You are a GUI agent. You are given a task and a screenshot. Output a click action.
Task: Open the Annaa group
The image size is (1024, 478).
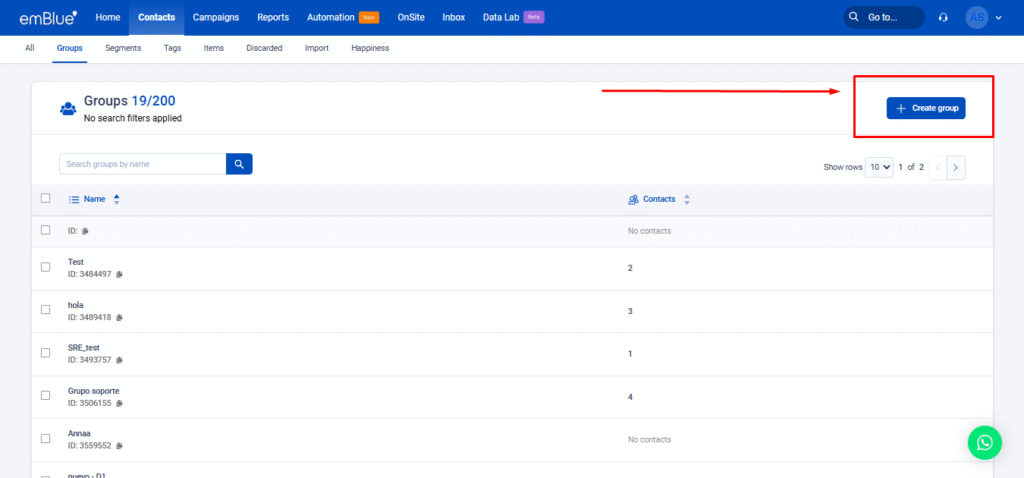[x=79, y=434]
